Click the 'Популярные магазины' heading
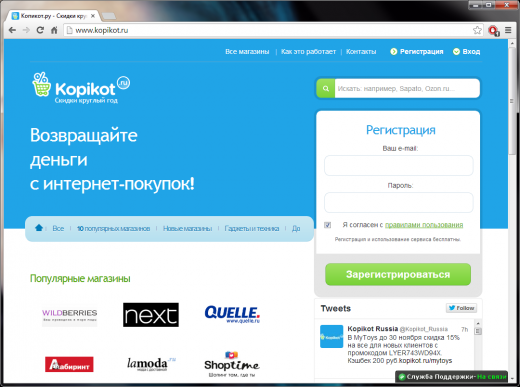Screen dimensions: 520x387 [x=80, y=278]
